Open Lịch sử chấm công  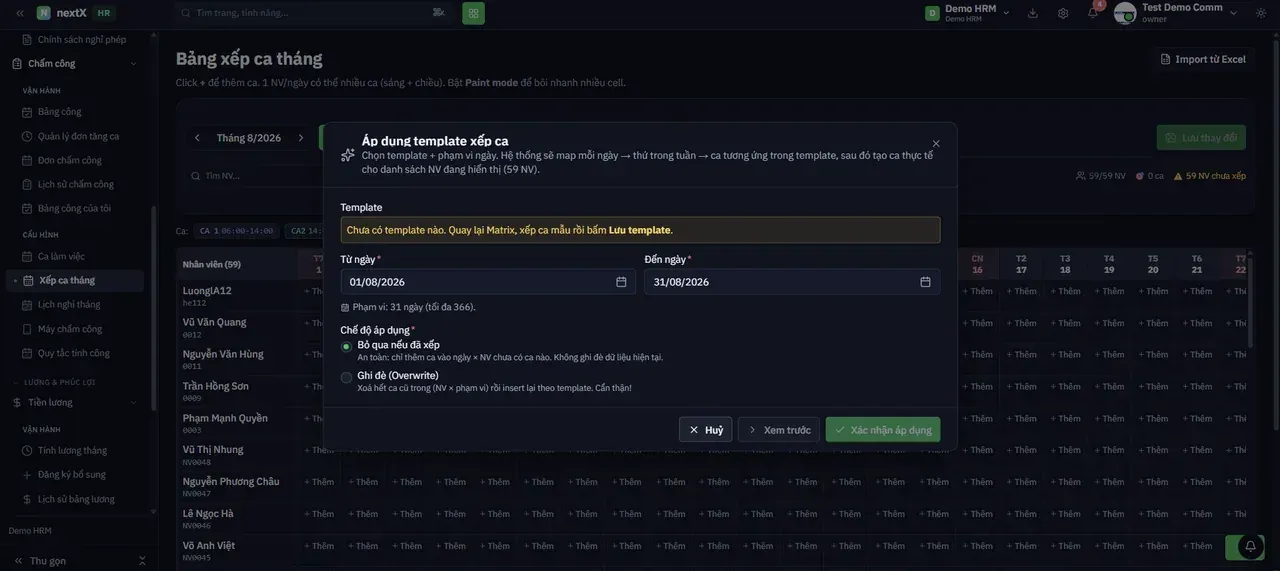pyautogui.click(x=75, y=185)
